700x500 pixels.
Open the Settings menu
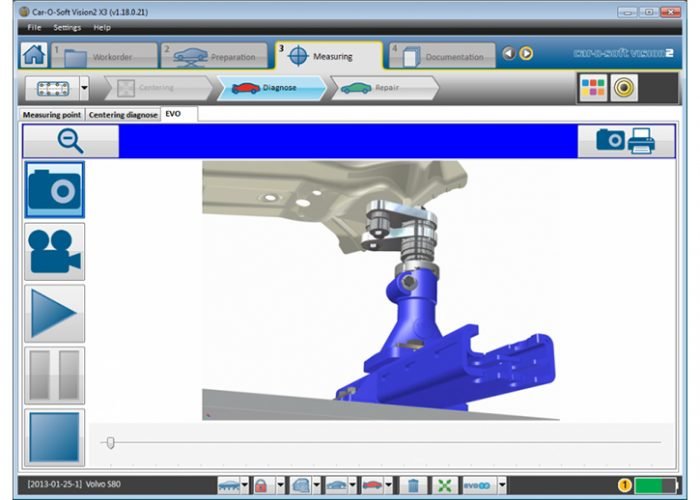(x=67, y=28)
